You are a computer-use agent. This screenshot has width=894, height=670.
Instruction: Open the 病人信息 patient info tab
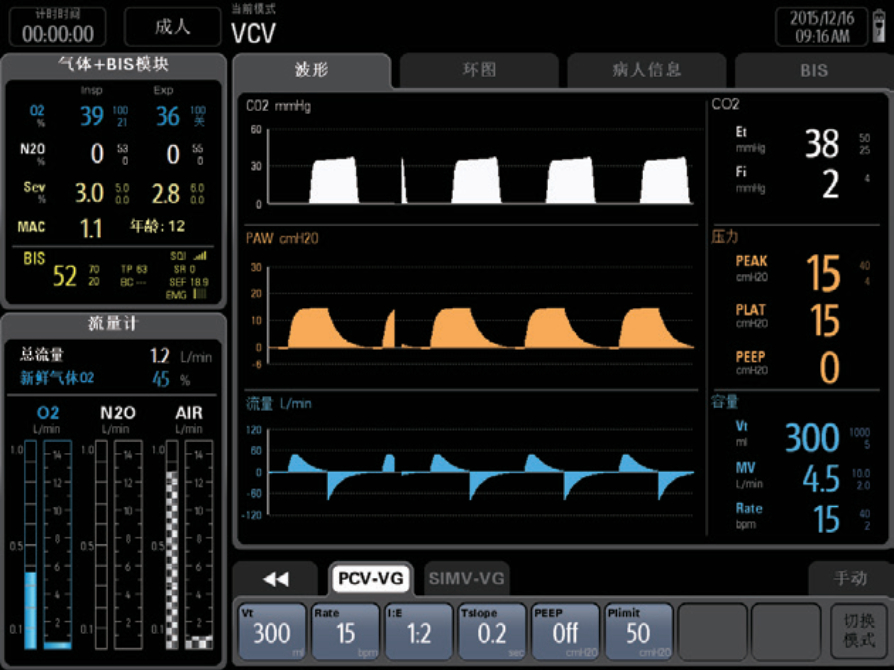(646, 70)
